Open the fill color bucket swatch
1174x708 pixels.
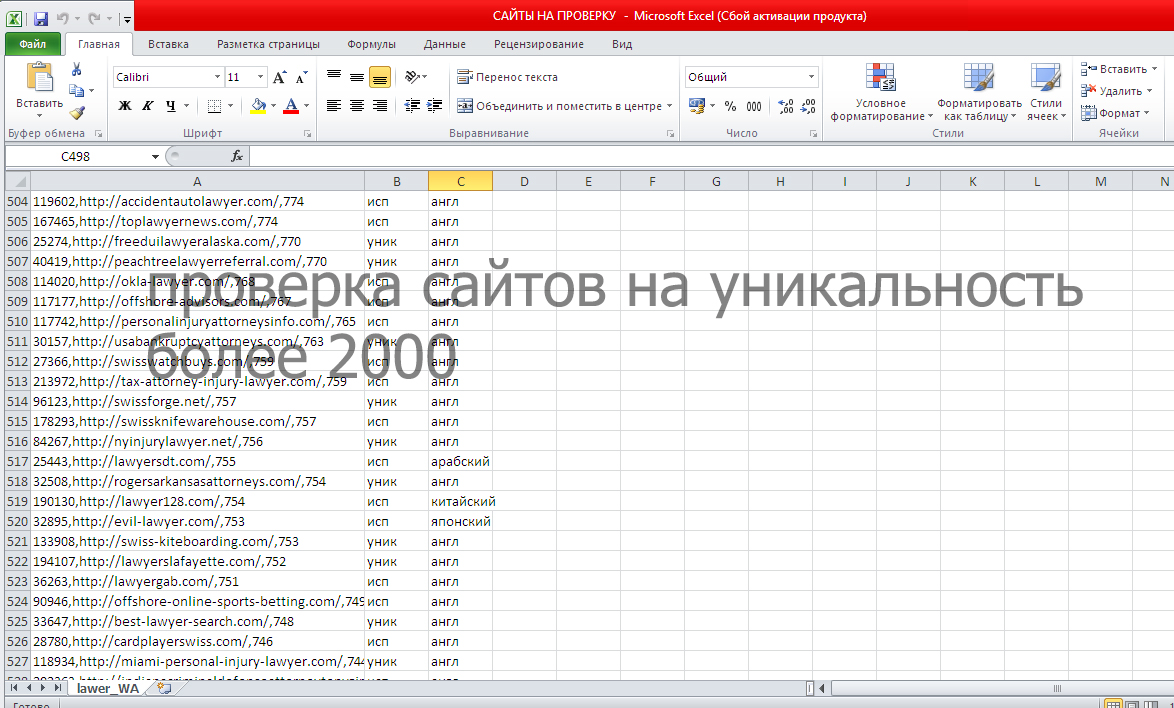click(x=258, y=106)
